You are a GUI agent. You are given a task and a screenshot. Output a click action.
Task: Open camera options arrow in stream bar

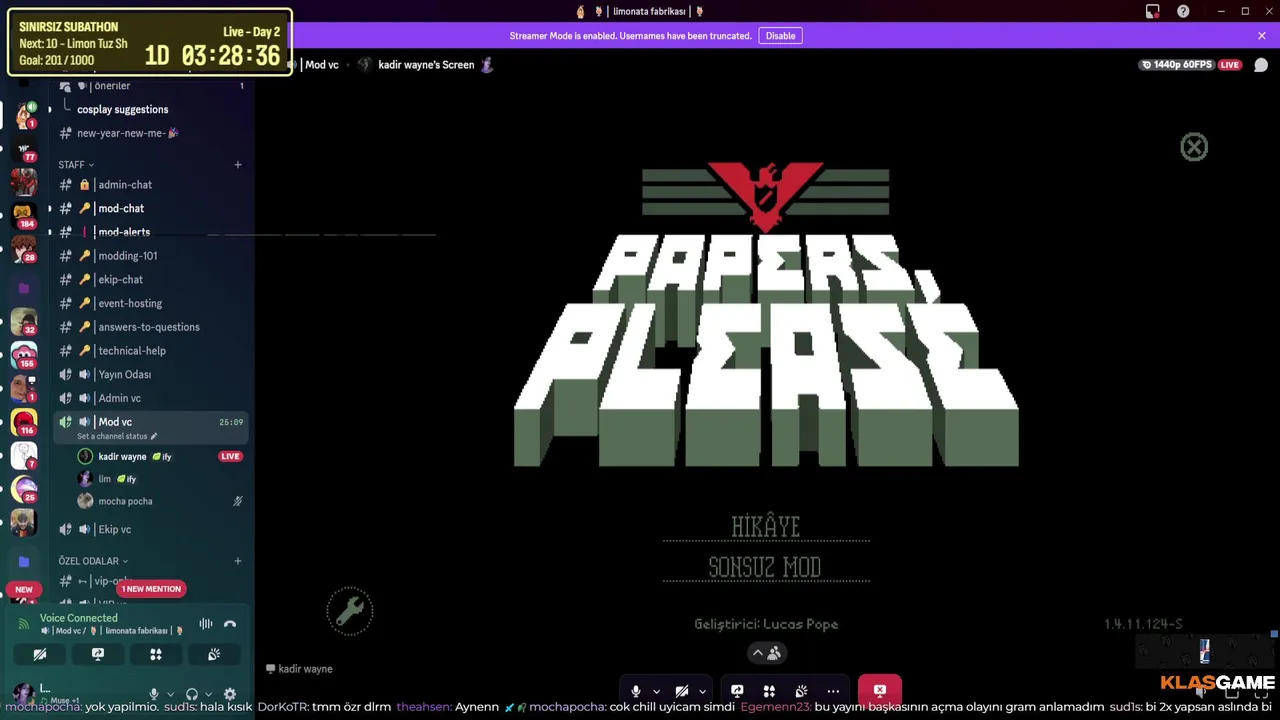[702, 691]
